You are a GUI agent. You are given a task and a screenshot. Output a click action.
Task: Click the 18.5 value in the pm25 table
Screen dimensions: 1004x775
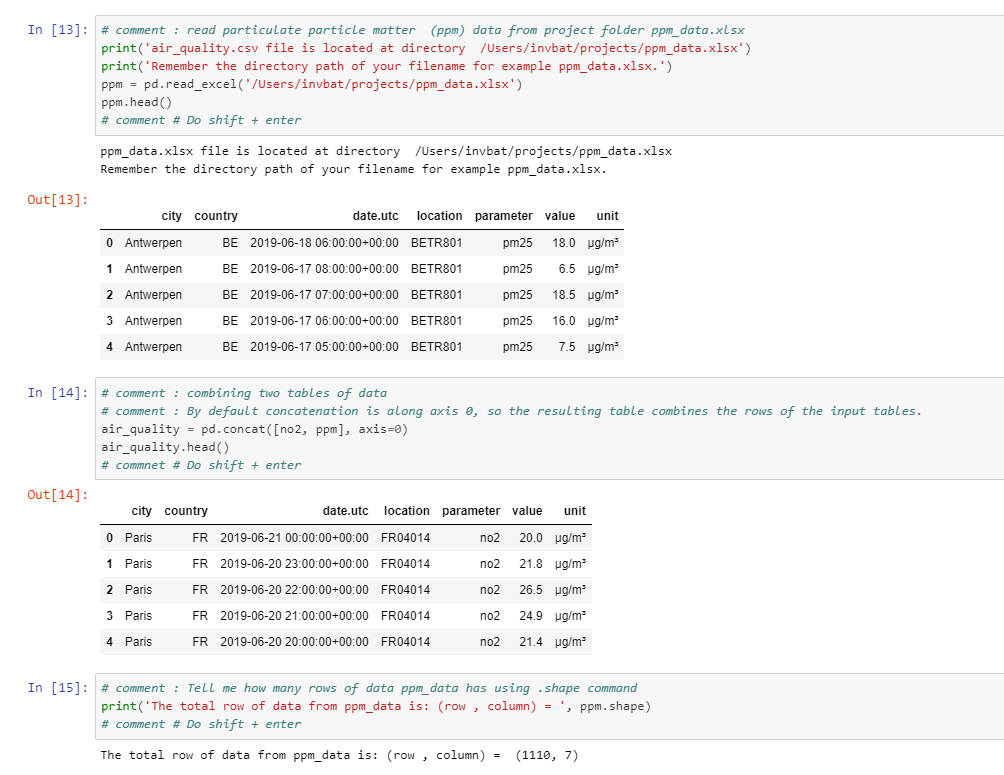564,295
